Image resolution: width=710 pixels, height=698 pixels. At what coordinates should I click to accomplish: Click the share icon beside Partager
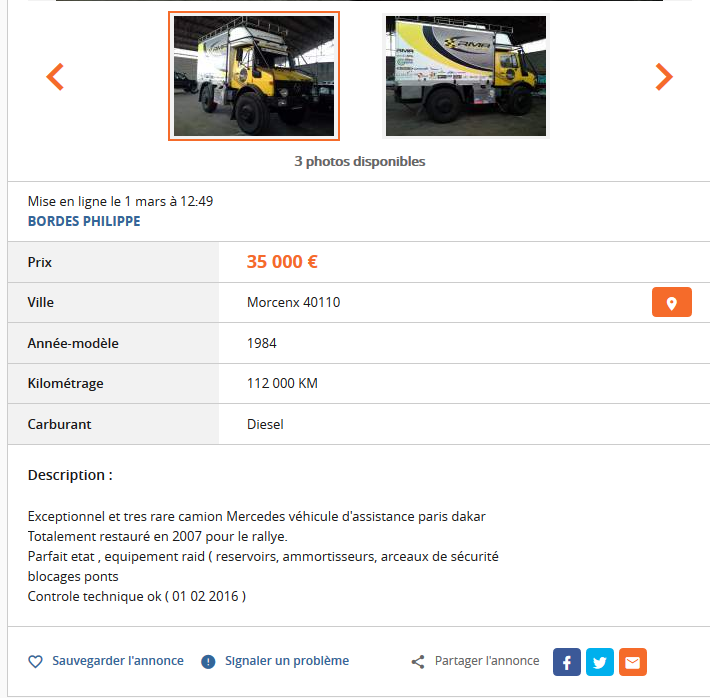click(x=418, y=662)
